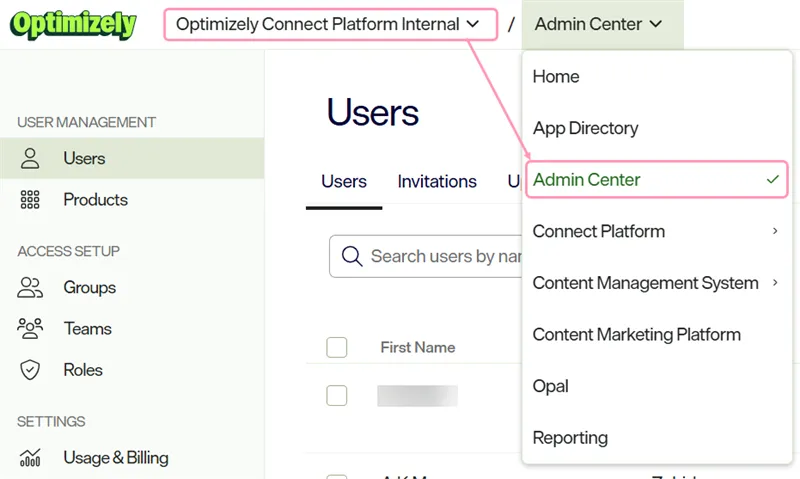Click the Usage & Billing chart icon
800x479 pixels.
tap(30, 458)
